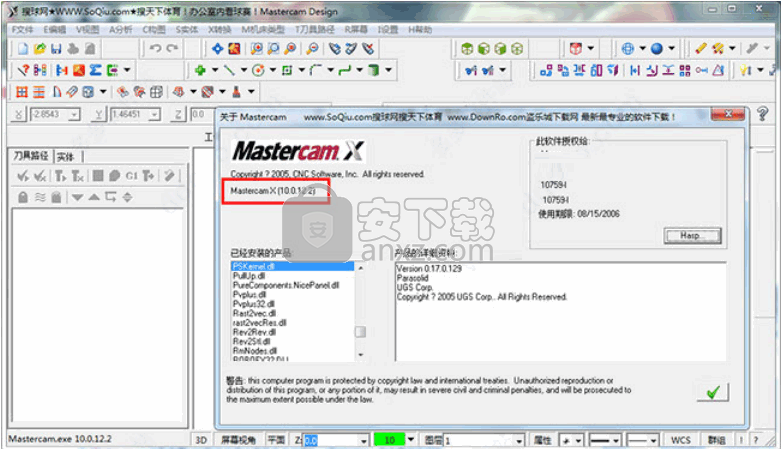Click the first green cube view icon

(x=467, y=48)
